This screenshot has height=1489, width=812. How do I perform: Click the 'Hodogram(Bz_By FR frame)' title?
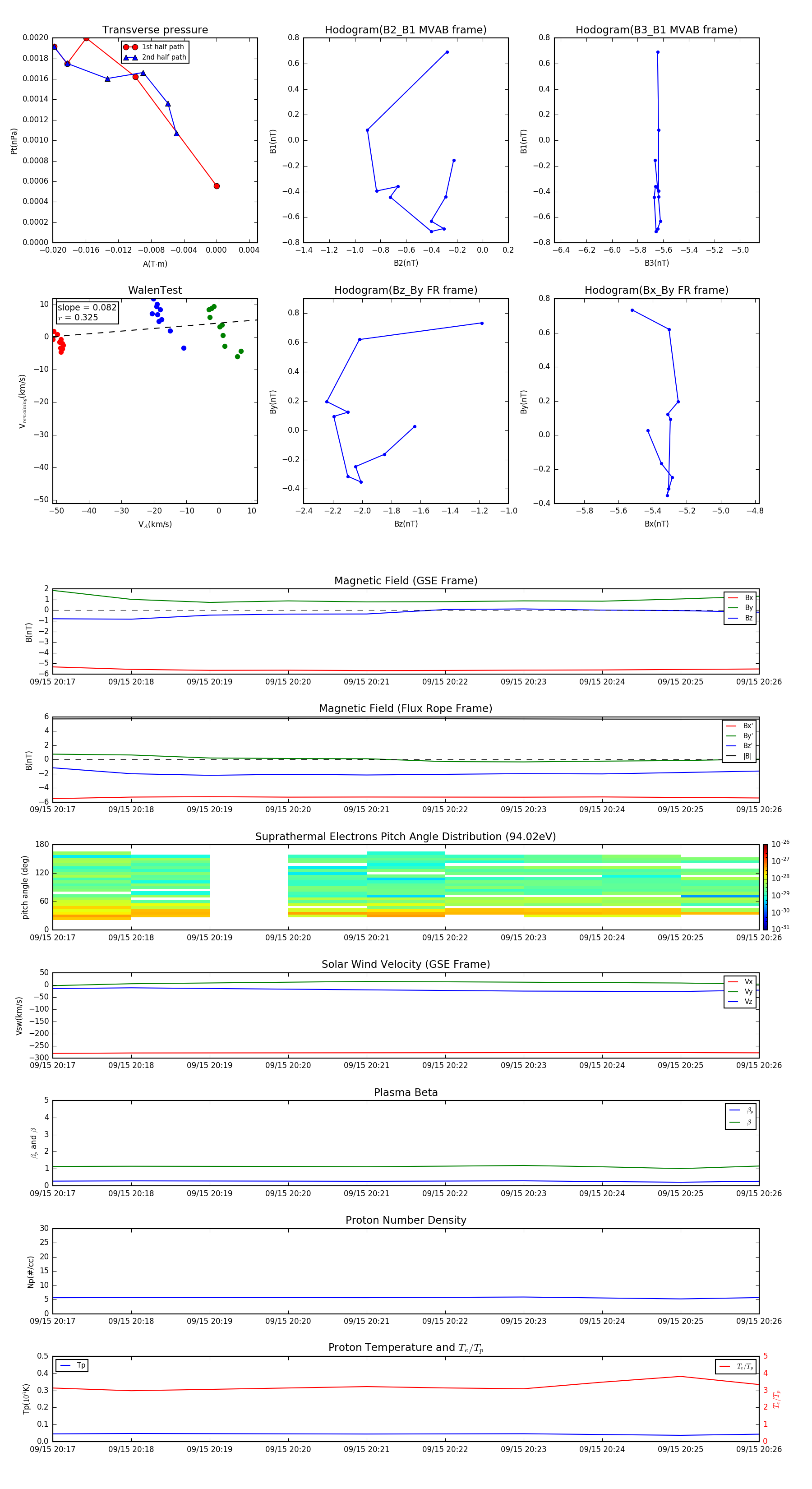tap(406, 290)
